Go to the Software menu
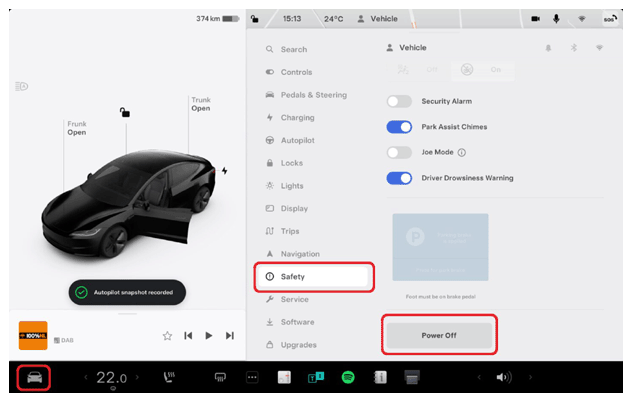The image size is (632, 402). 314,322
